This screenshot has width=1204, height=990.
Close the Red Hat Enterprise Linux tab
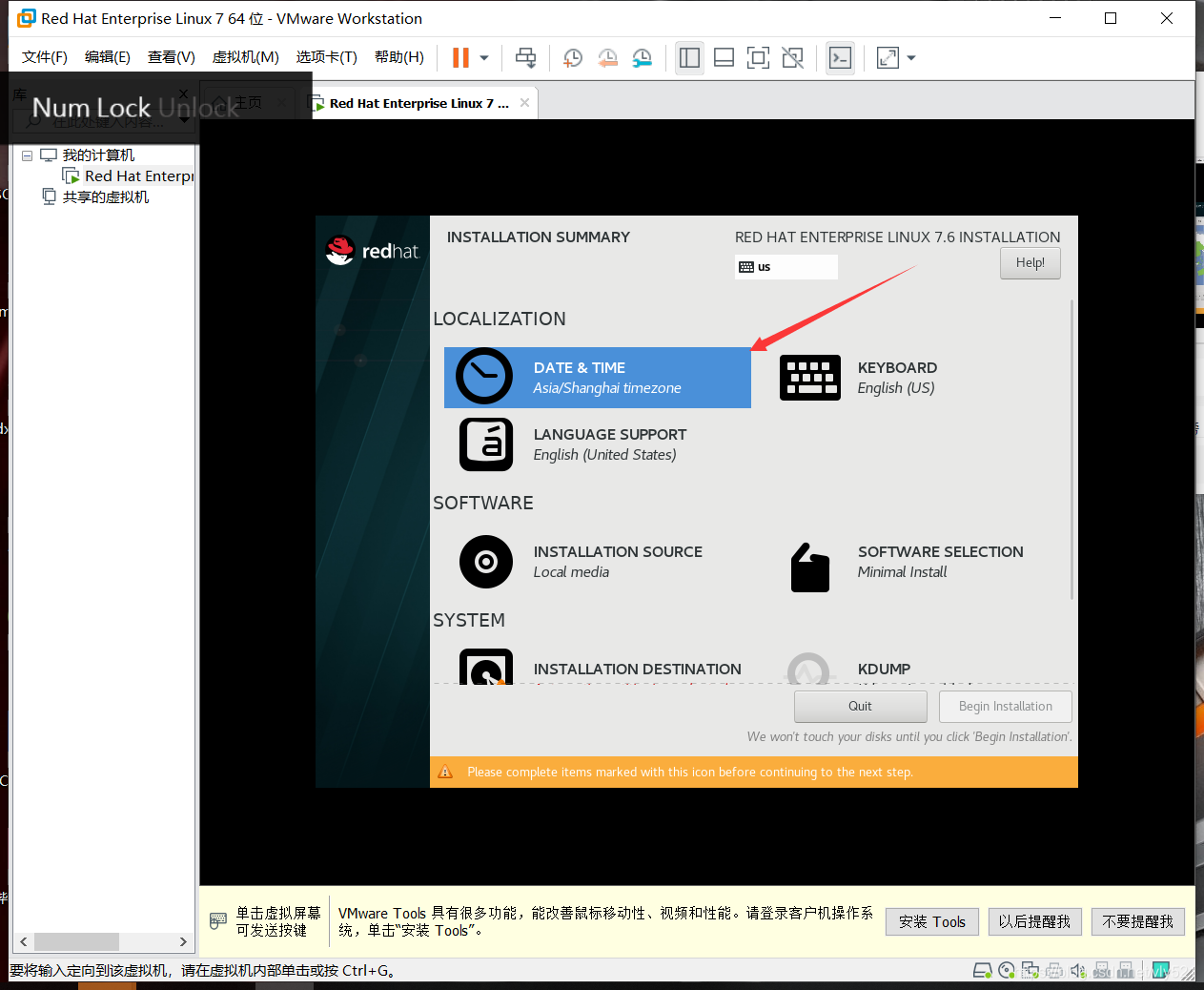(x=524, y=103)
